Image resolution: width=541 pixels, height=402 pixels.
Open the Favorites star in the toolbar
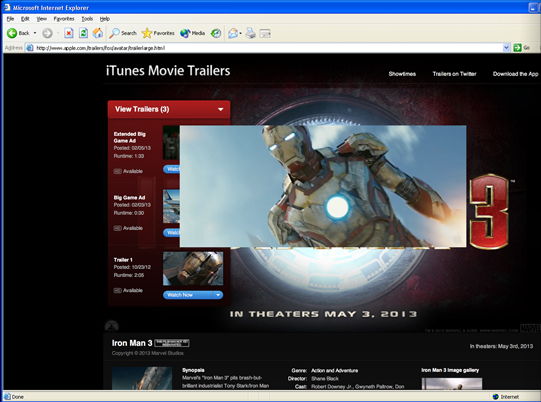click(x=158, y=33)
